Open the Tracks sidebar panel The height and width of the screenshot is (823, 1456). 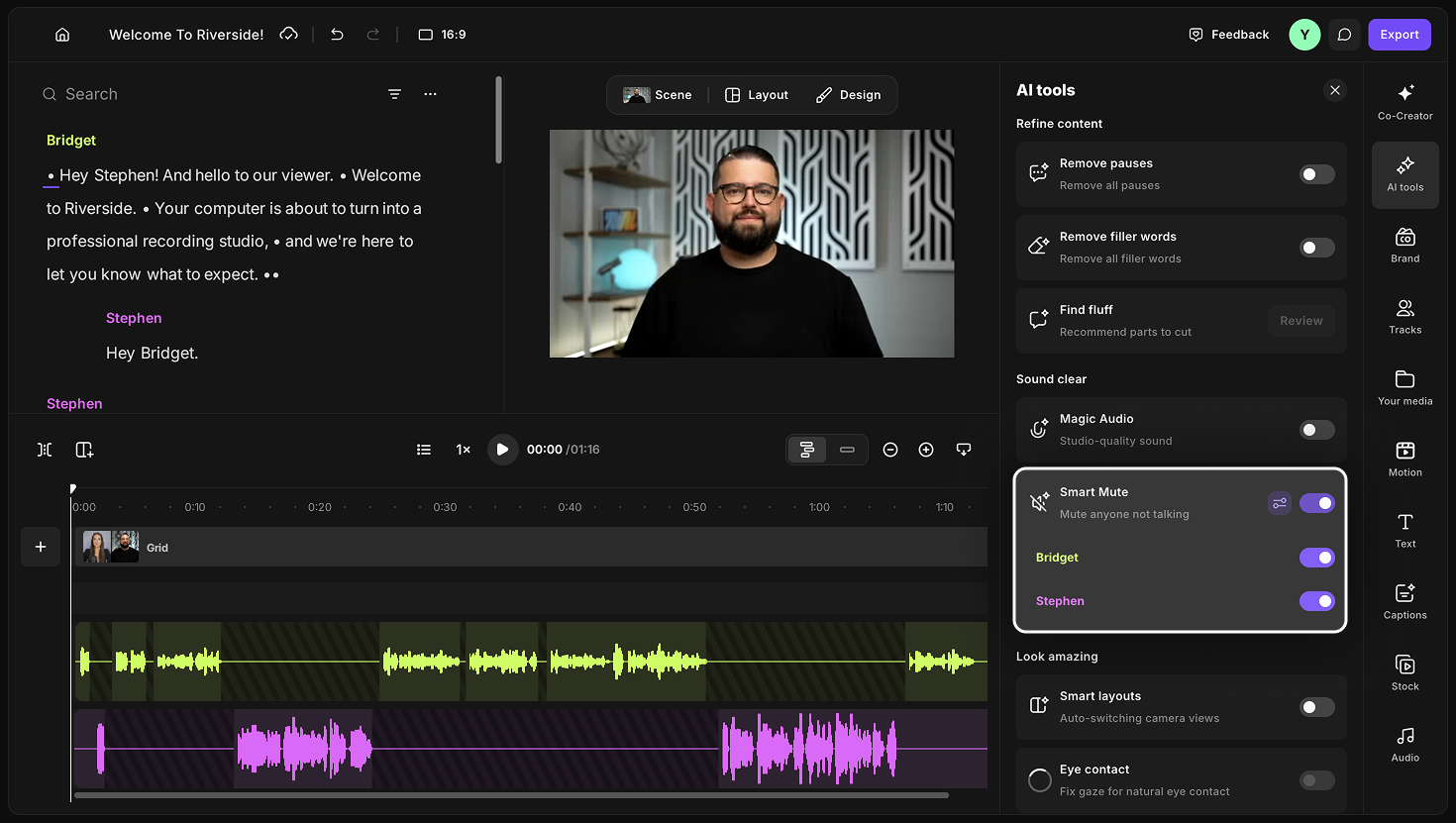[1404, 317]
